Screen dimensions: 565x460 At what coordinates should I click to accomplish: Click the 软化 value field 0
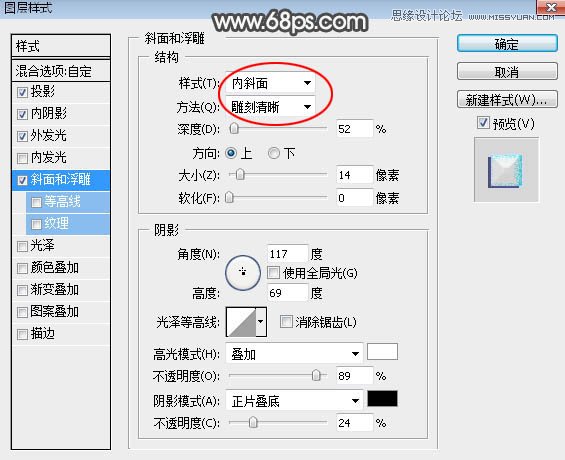355,197
